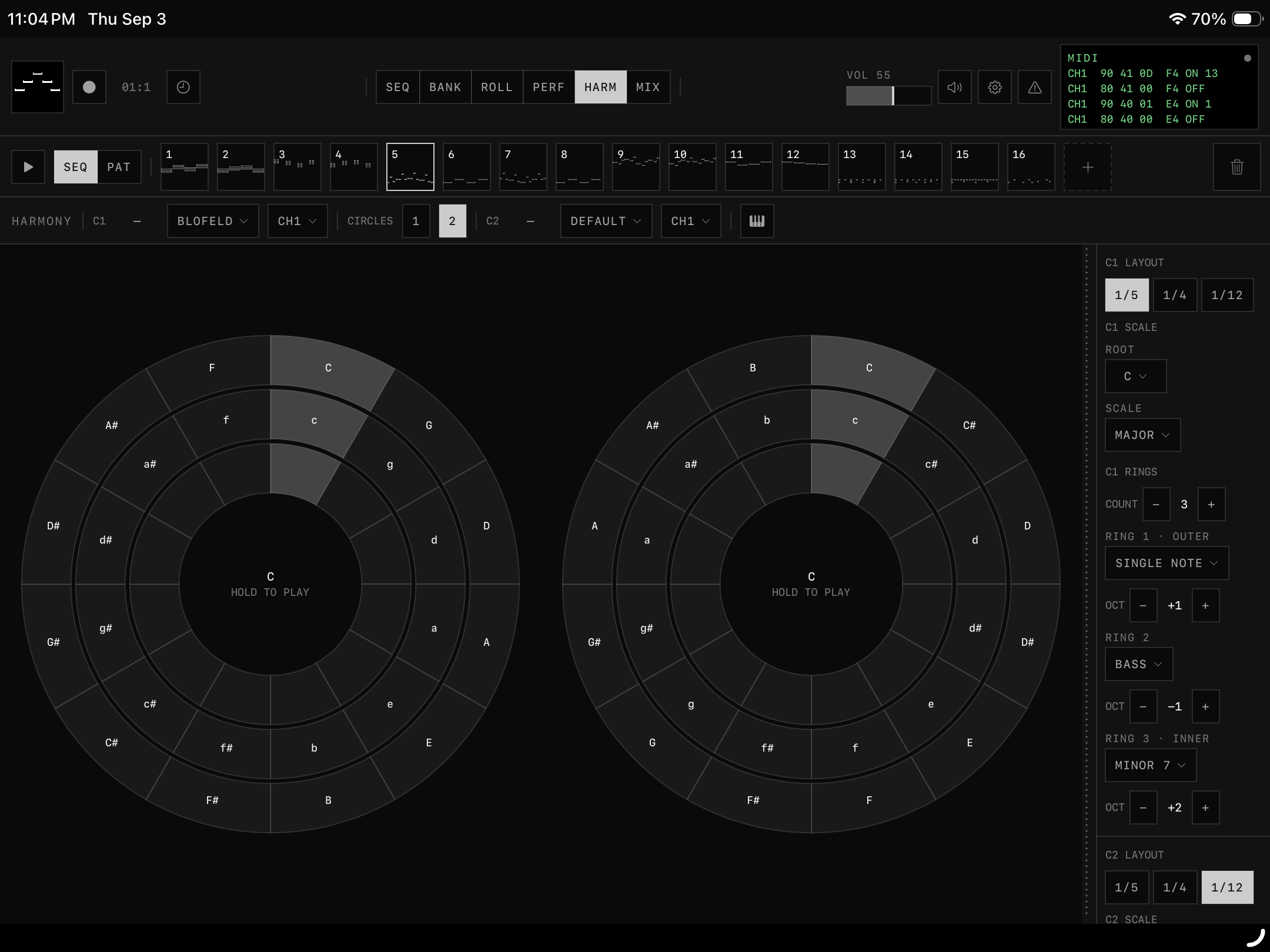Play outer F segment on left circle
Image resolution: width=1270 pixels, height=952 pixels.
point(212,368)
